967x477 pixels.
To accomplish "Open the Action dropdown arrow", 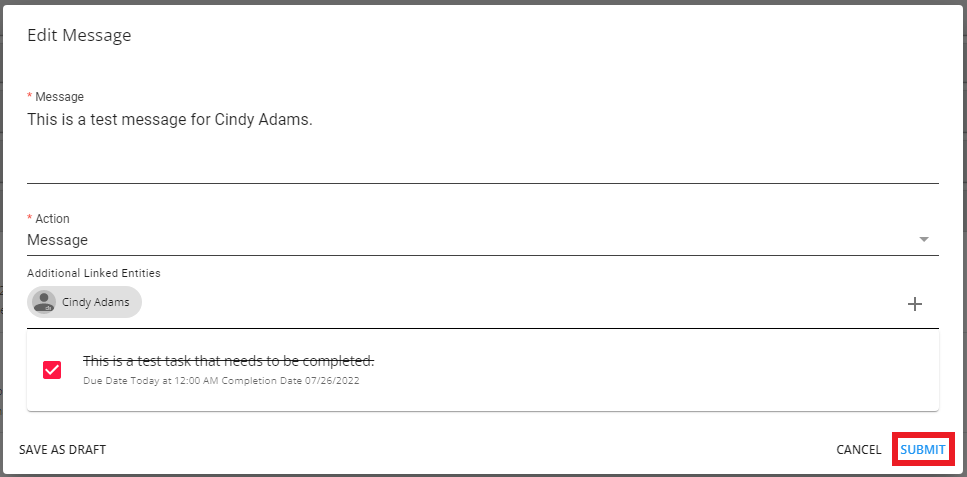I will coord(924,240).
